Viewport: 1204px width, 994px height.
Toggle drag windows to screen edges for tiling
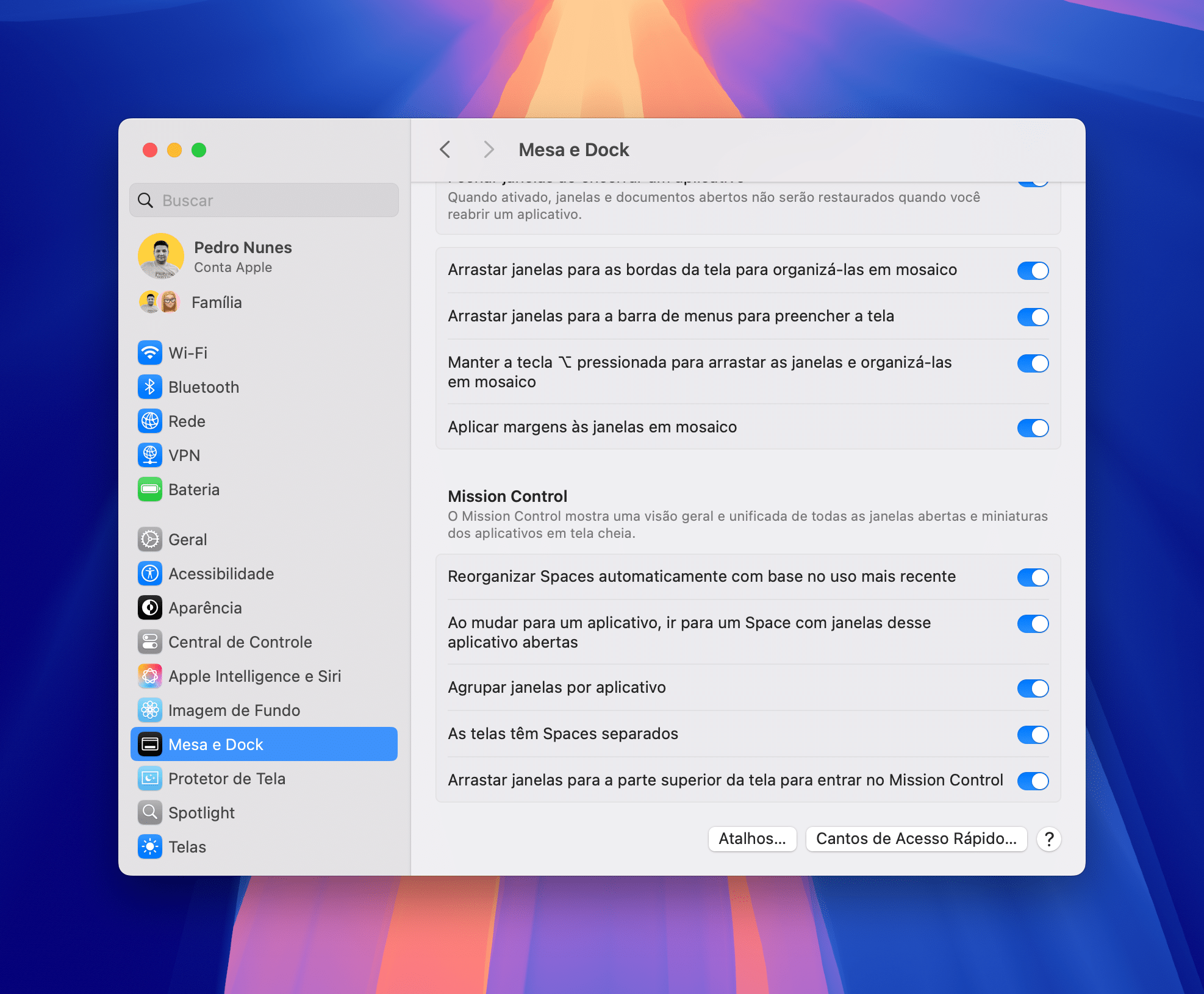[x=1033, y=270]
